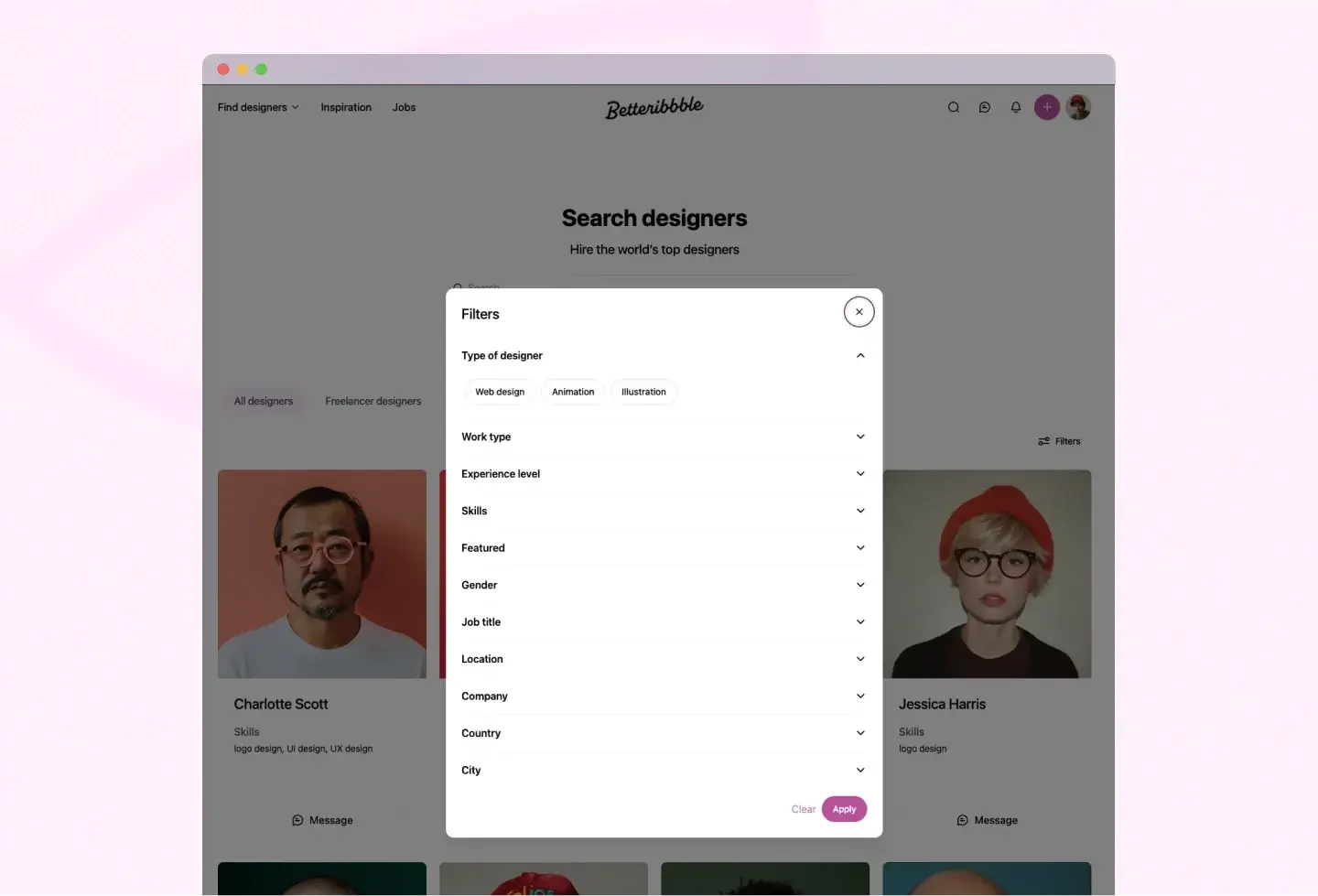
Task: Open the messages chat icon in header
Action: click(x=985, y=107)
